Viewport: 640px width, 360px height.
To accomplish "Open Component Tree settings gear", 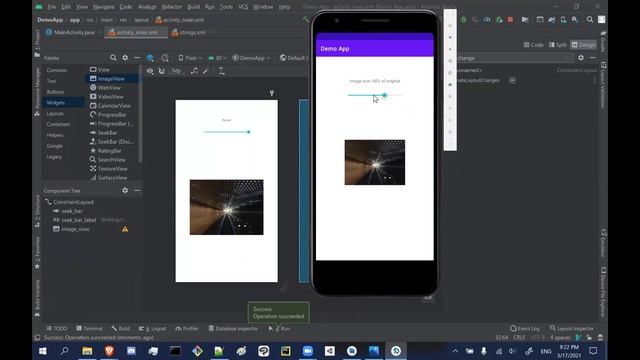I will (125, 191).
